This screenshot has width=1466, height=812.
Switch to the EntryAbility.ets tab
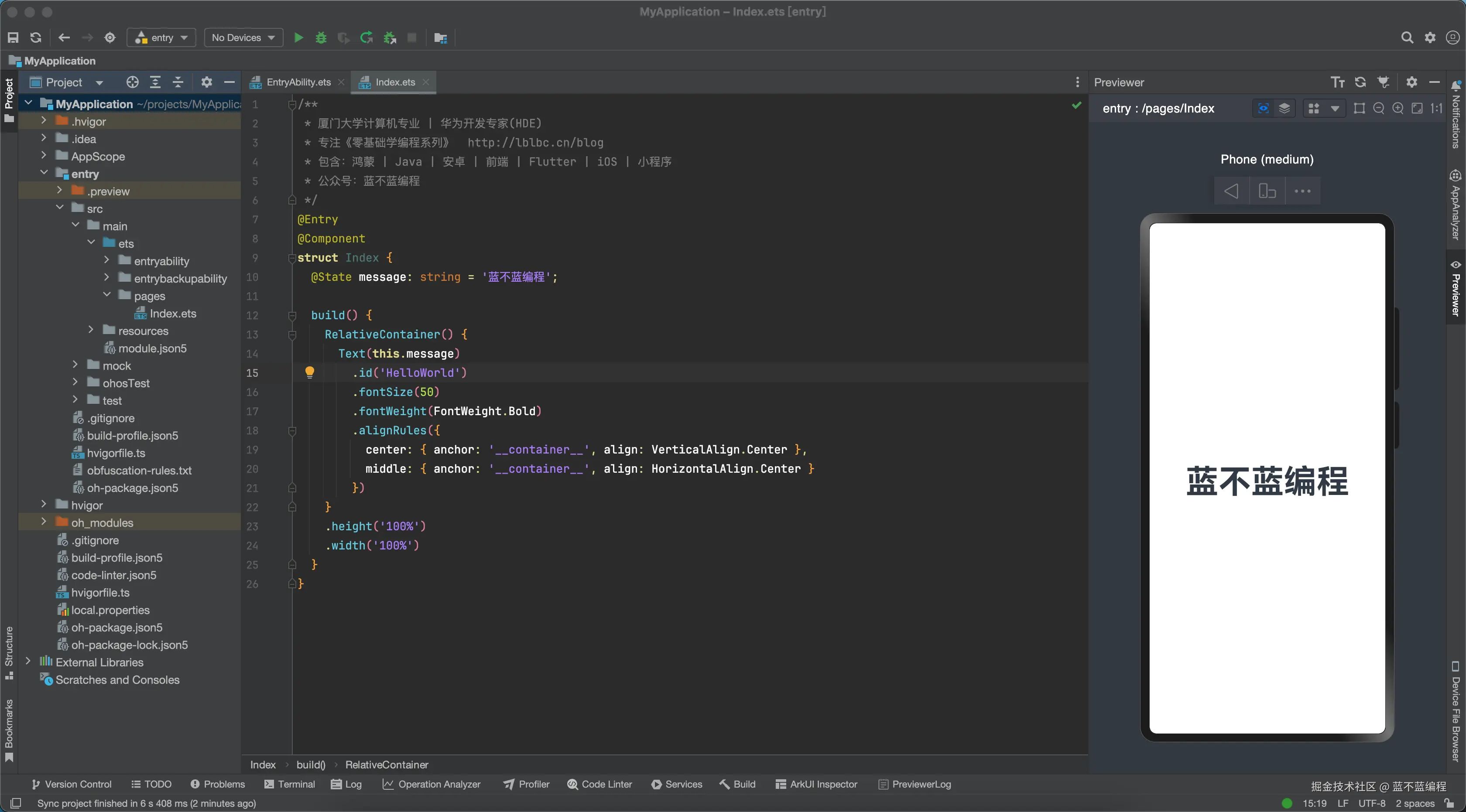(x=298, y=82)
